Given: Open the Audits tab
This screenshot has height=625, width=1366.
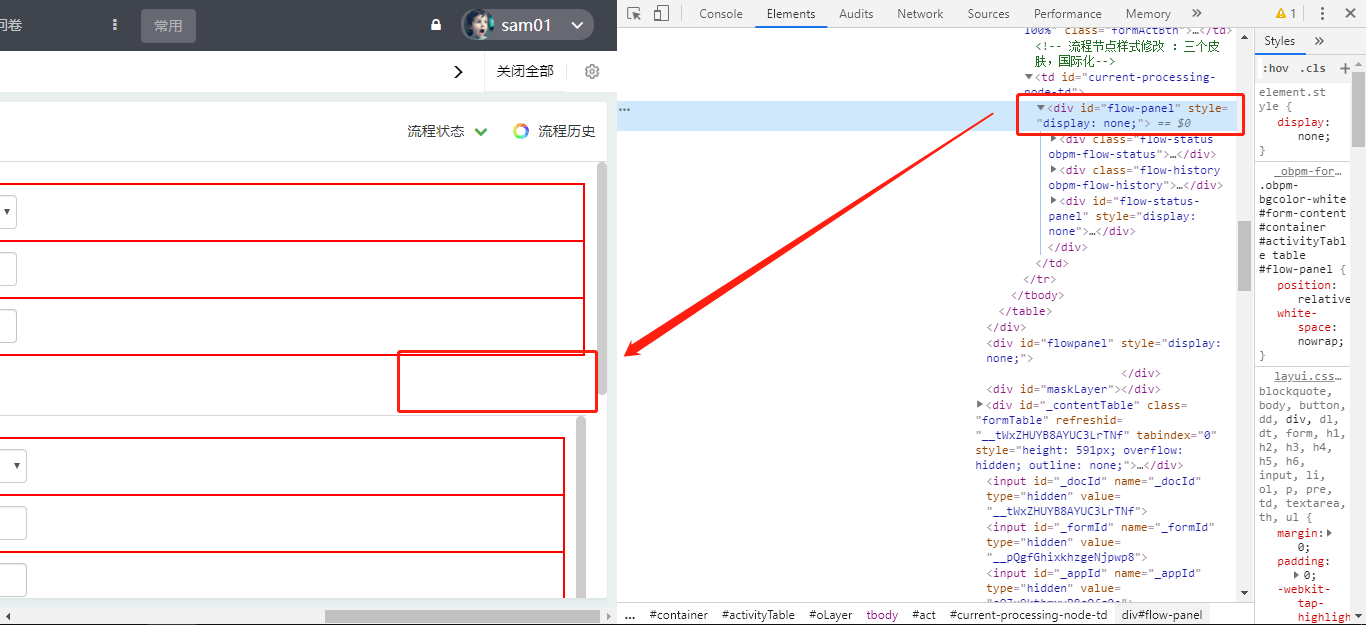Looking at the screenshot, I should [856, 14].
